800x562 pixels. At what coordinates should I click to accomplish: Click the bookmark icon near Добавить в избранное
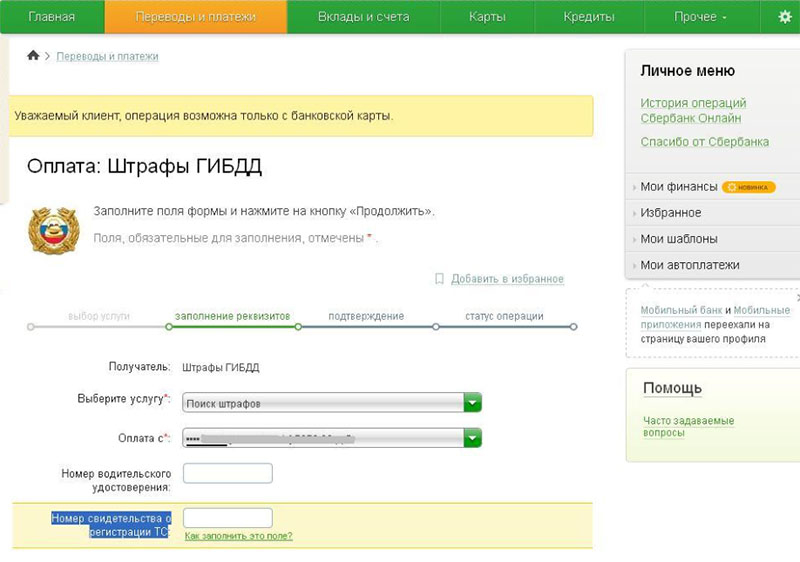tap(439, 279)
